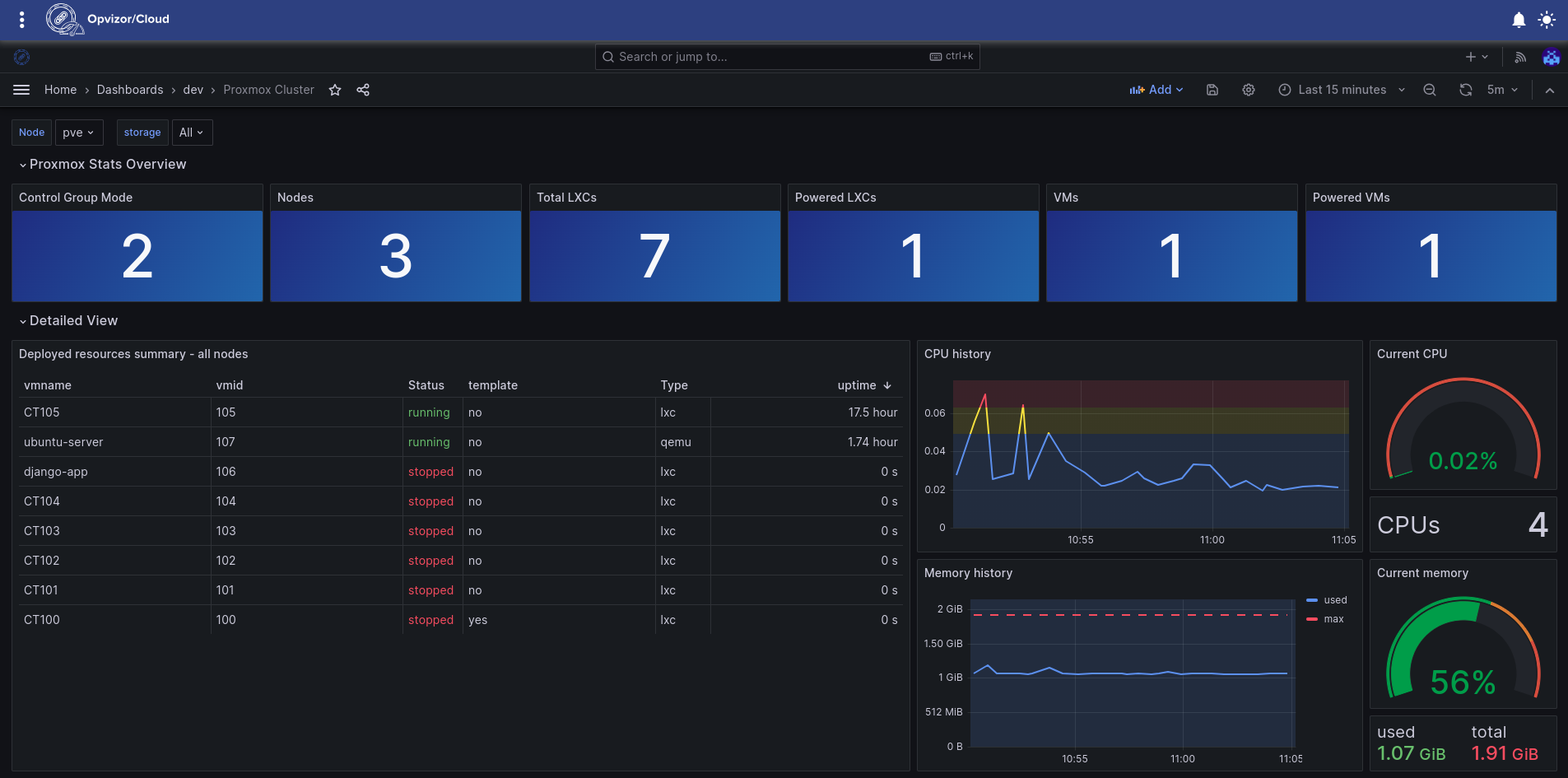Click the Opvizor/Cloud logo
Image resolution: width=1568 pixels, height=778 pixels.
tap(108, 19)
